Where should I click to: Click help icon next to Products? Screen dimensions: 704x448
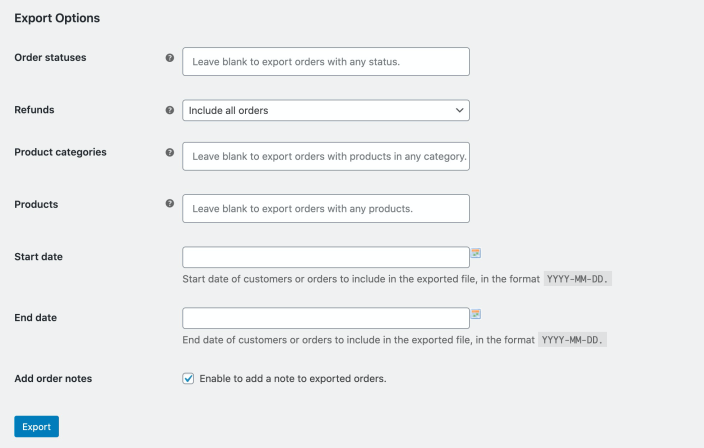(x=169, y=204)
